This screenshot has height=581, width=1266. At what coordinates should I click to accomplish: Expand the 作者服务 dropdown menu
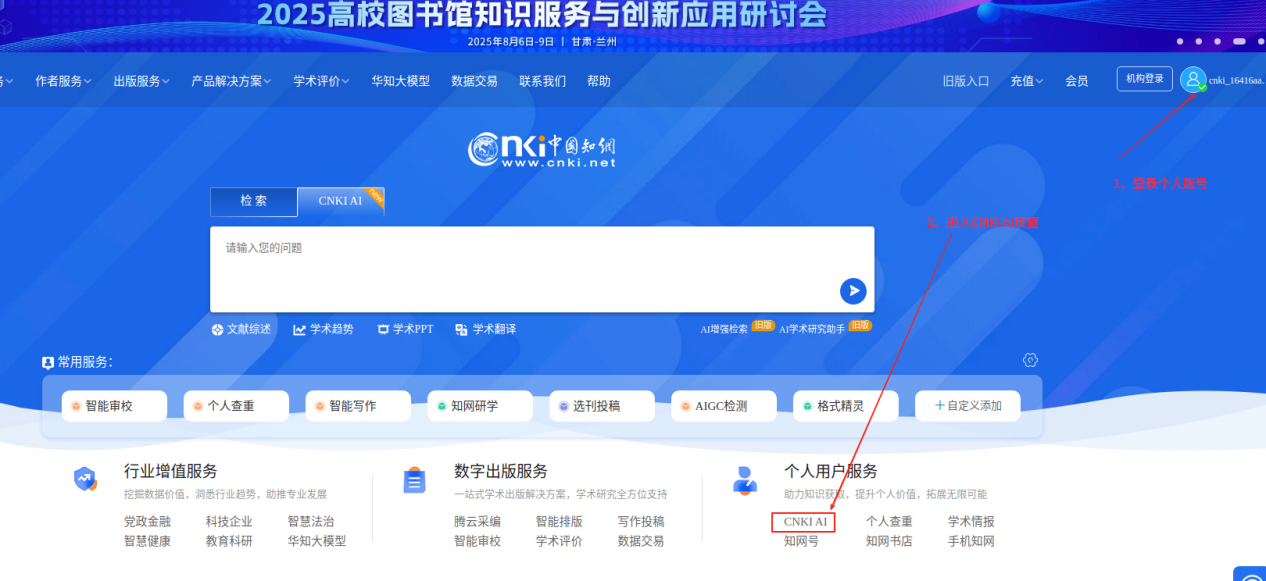[x=63, y=81]
